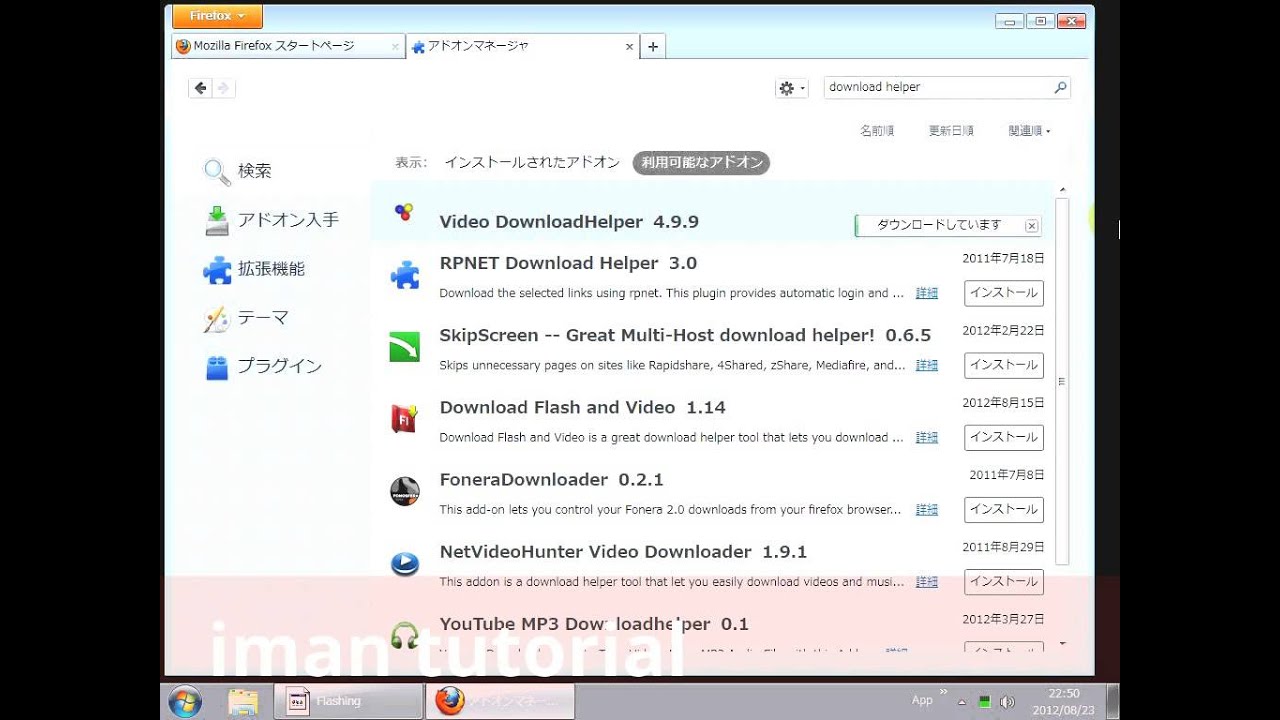Click the RPNET Download Helper puzzle icon
Viewport: 1280px width, 720px height.
[405, 275]
